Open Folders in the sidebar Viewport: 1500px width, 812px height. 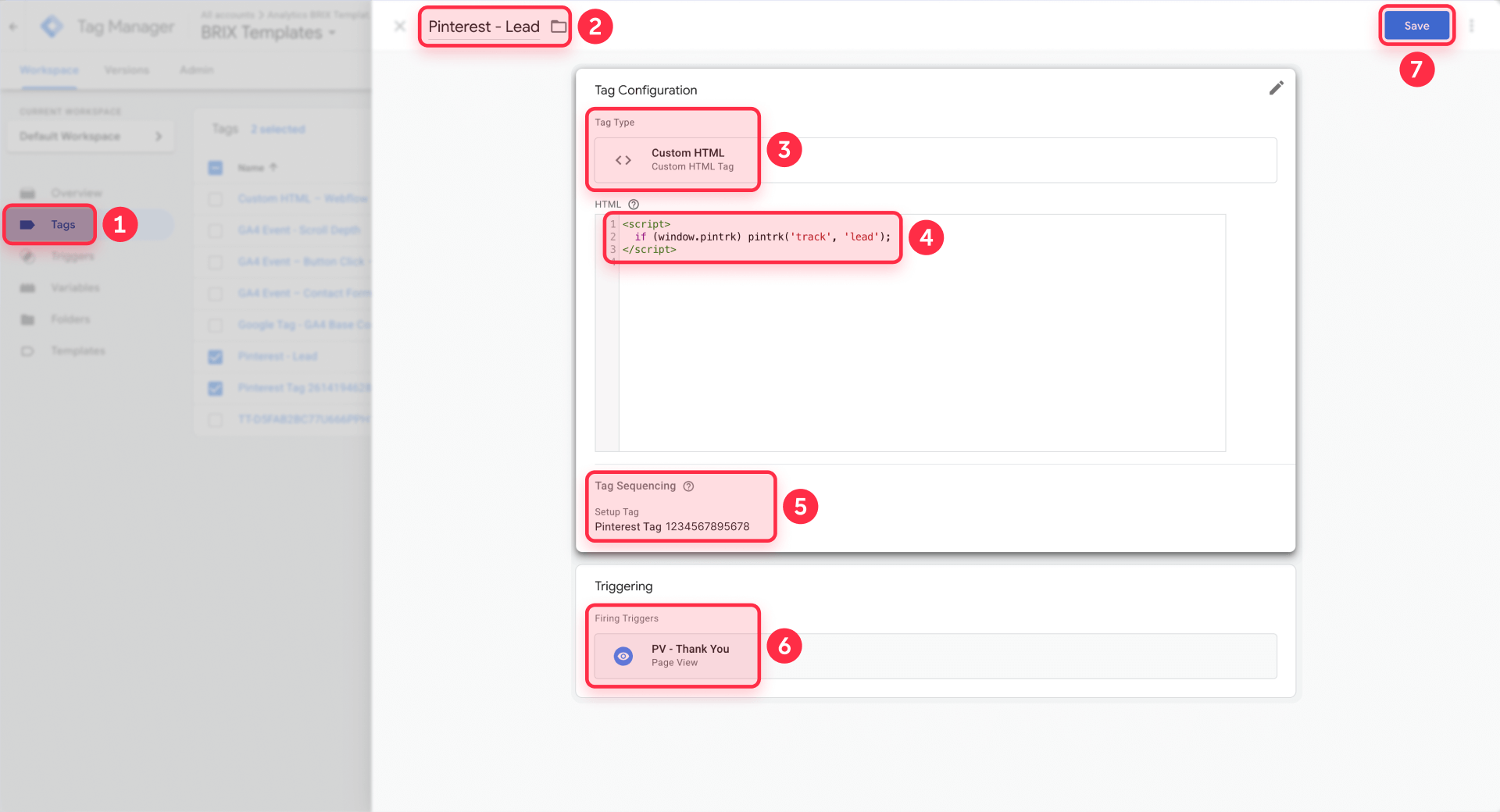[x=70, y=319]
